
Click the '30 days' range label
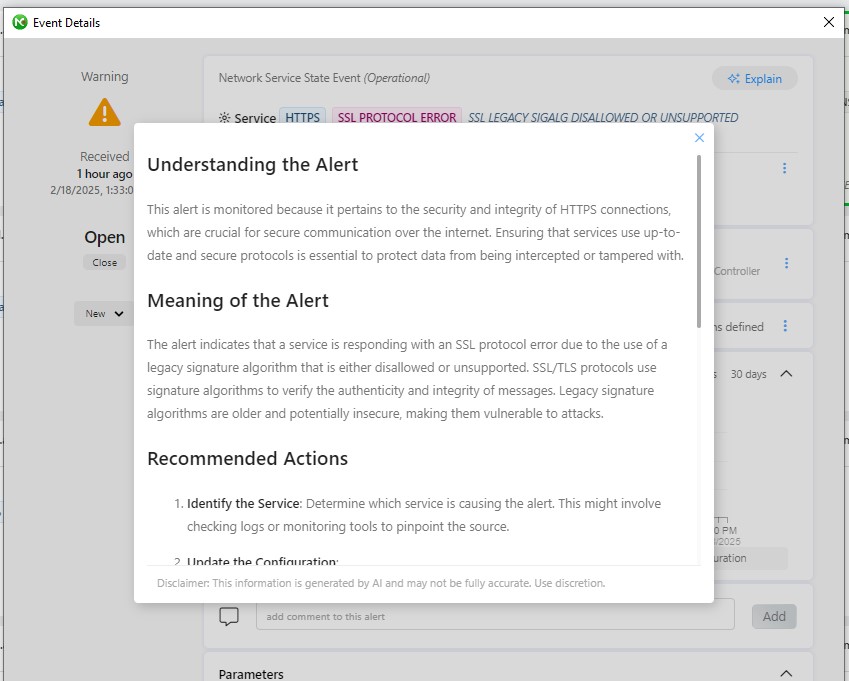pos(748,374)
